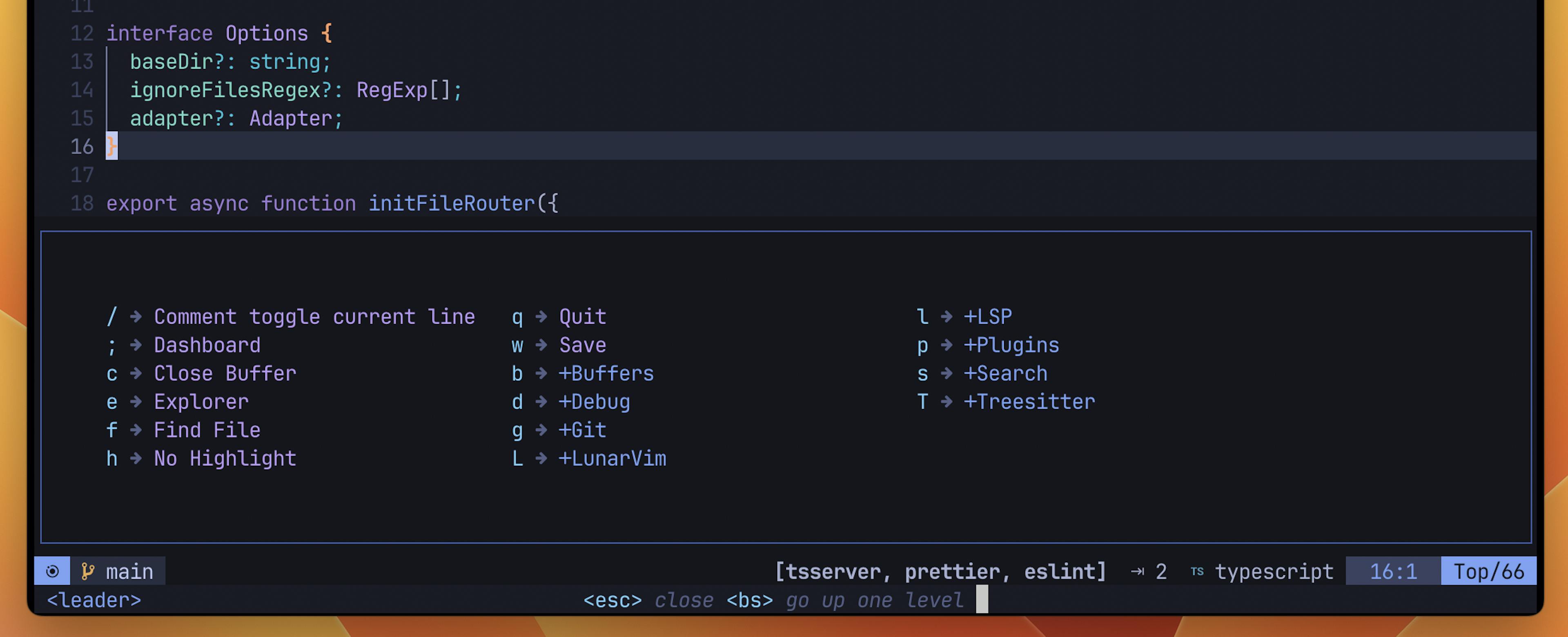Click the Close Buffer entry
This screenshot has height=637, width=1568.
(225, 373)
